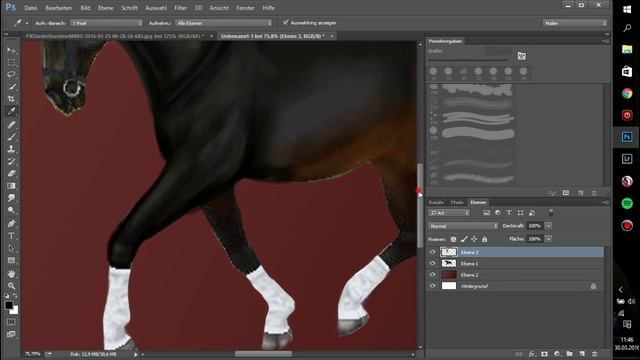
Task: Open the Fenster menu
Action: pos(245,8)
